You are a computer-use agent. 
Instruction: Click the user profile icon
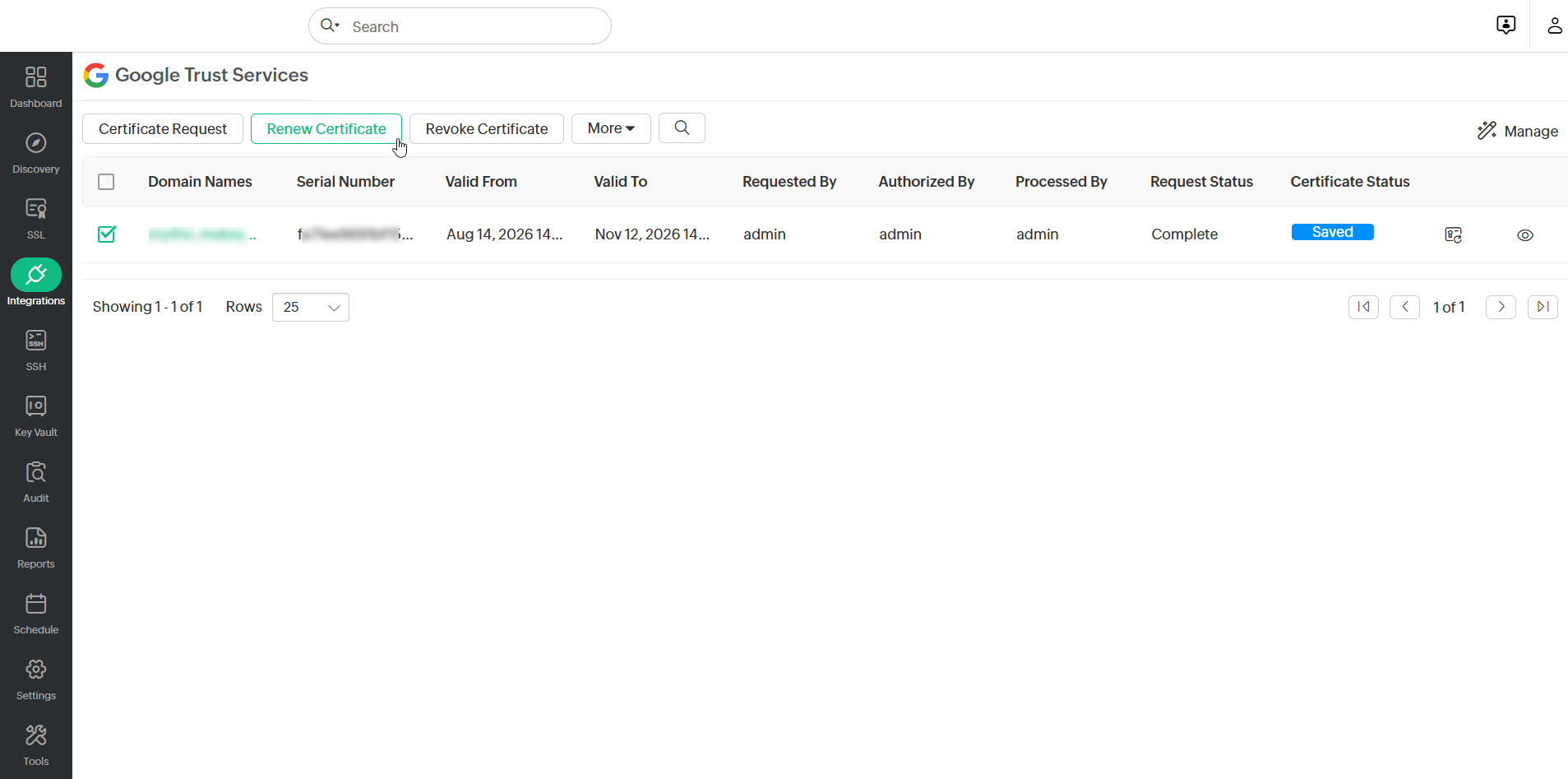pyautogui.click(x=1554, y=26)
